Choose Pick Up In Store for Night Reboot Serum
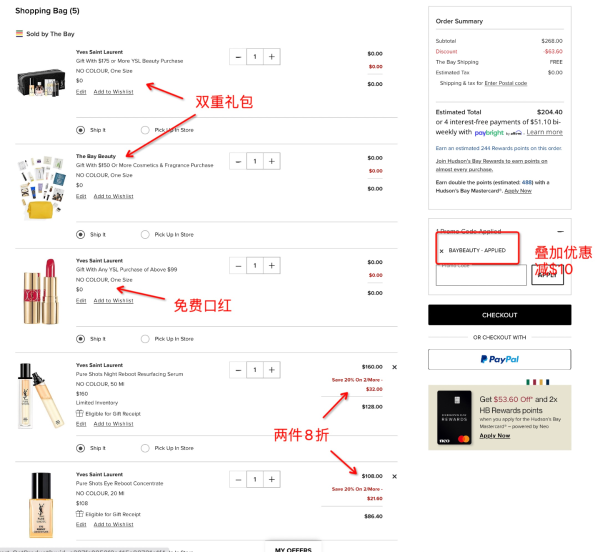This screenshot has width=600, height=552. (145, 448)
